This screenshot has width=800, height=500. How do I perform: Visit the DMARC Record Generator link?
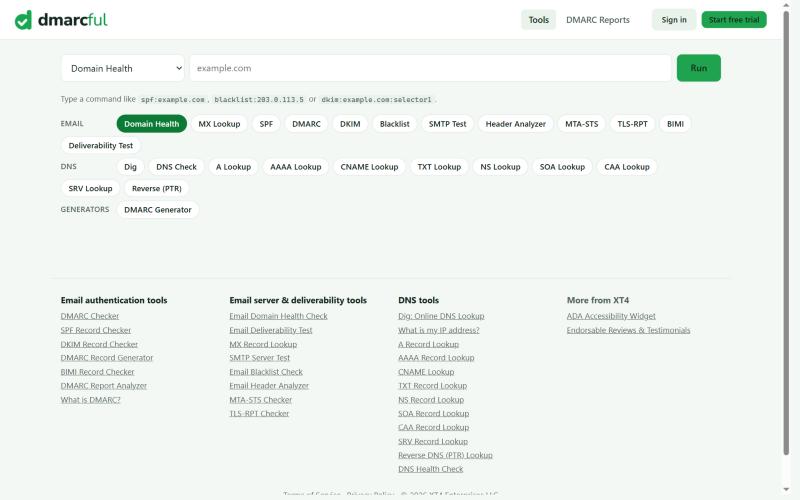[x=107, y=358]
